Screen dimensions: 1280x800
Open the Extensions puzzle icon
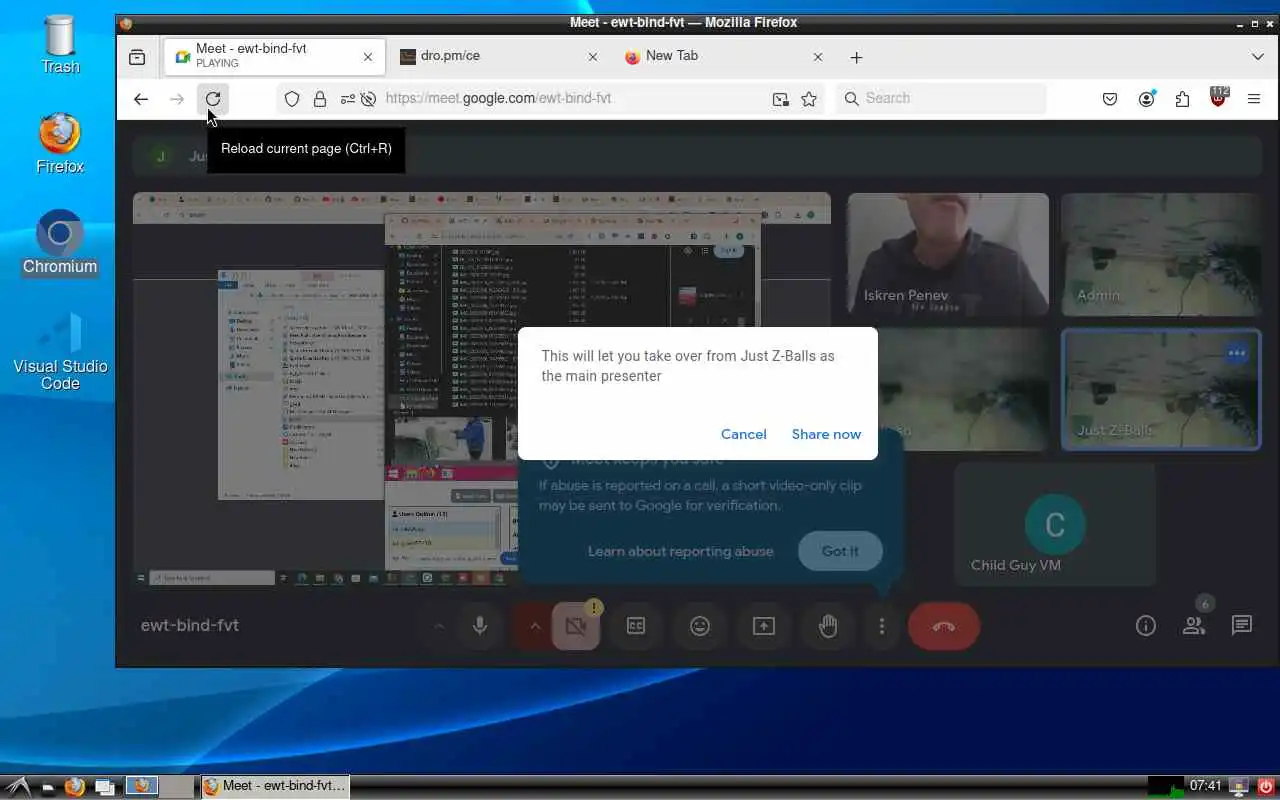[1182, 98]
